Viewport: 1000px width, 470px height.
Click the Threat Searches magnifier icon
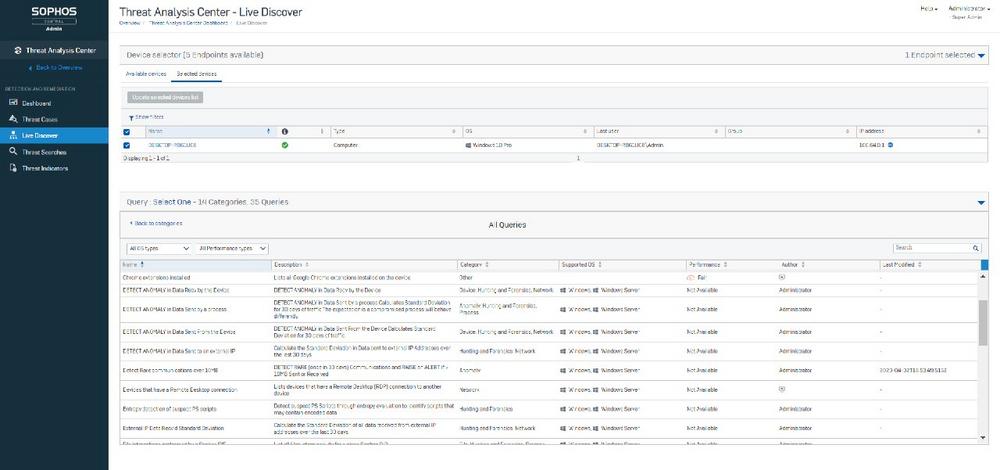(x=14, y=152)
